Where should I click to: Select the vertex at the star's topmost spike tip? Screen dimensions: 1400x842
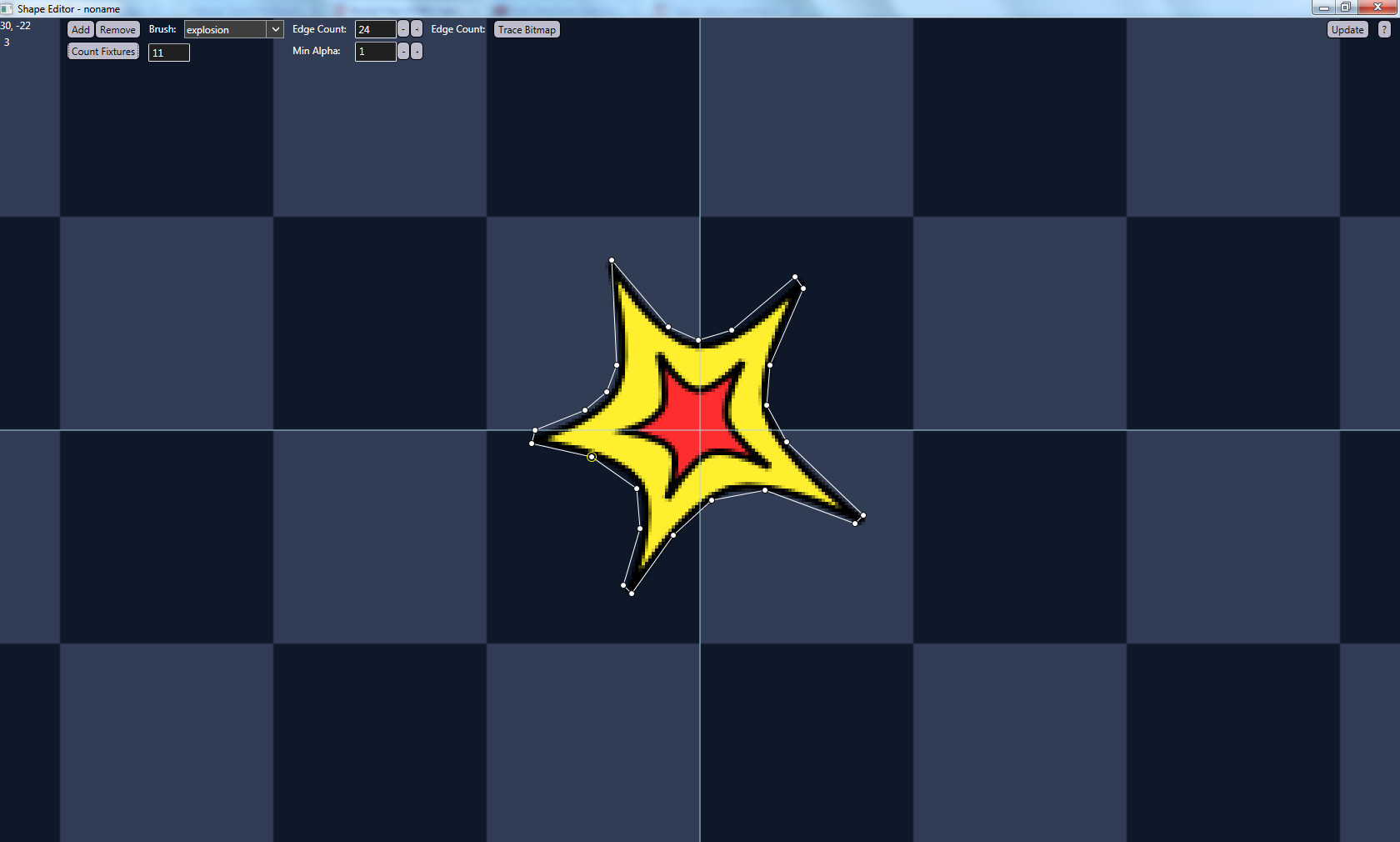(x=612, y=260)
